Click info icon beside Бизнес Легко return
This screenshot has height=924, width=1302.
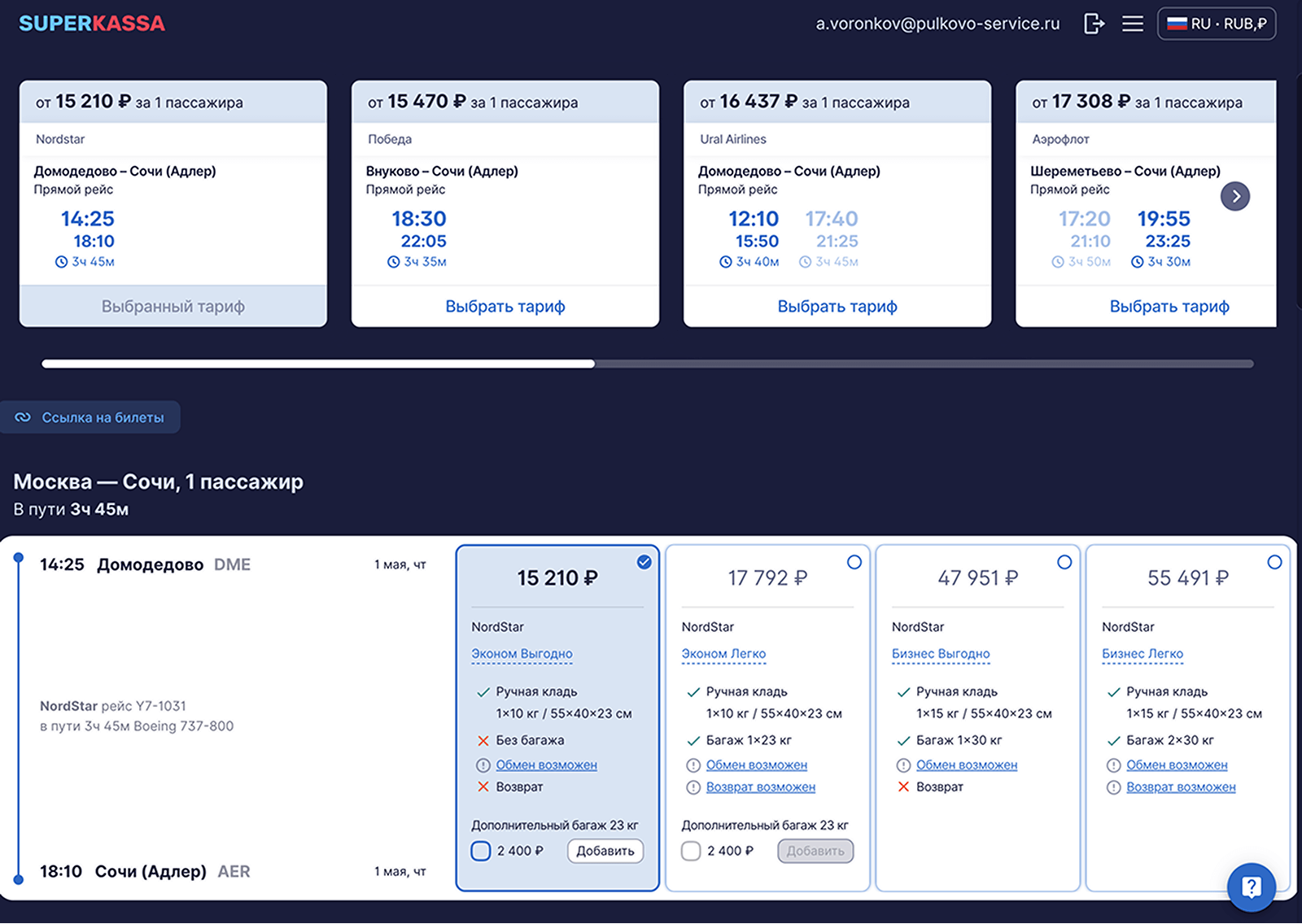[x=1113, y=787]
